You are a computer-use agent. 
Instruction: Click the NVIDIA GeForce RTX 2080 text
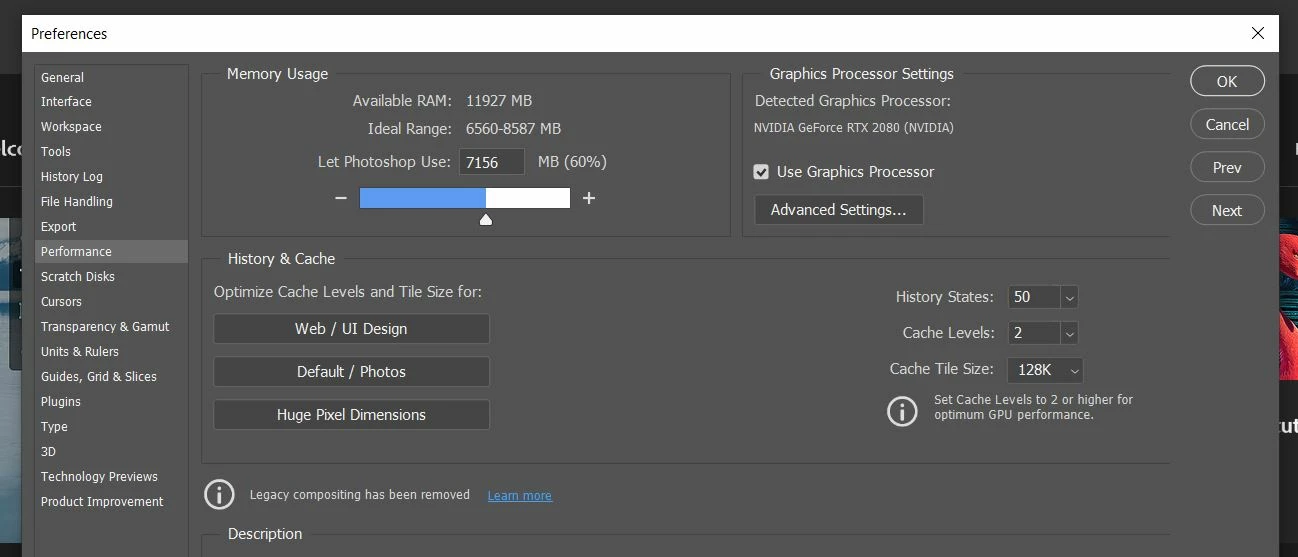pyautogui.click(x=854, y=128)
